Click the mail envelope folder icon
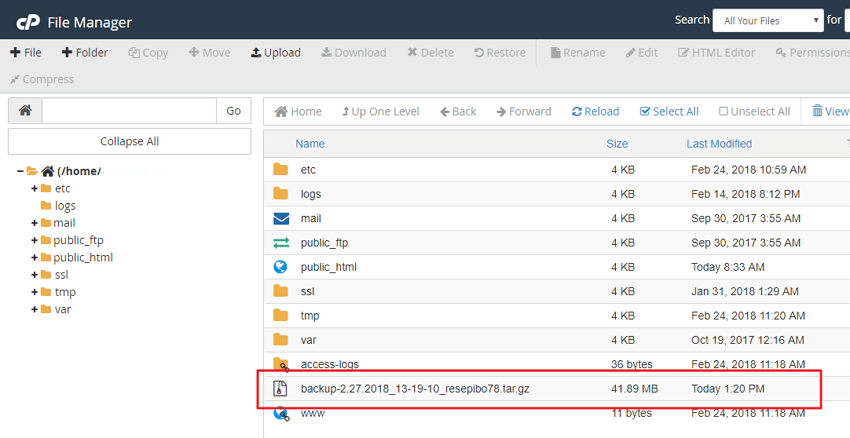 coord(281,218)
